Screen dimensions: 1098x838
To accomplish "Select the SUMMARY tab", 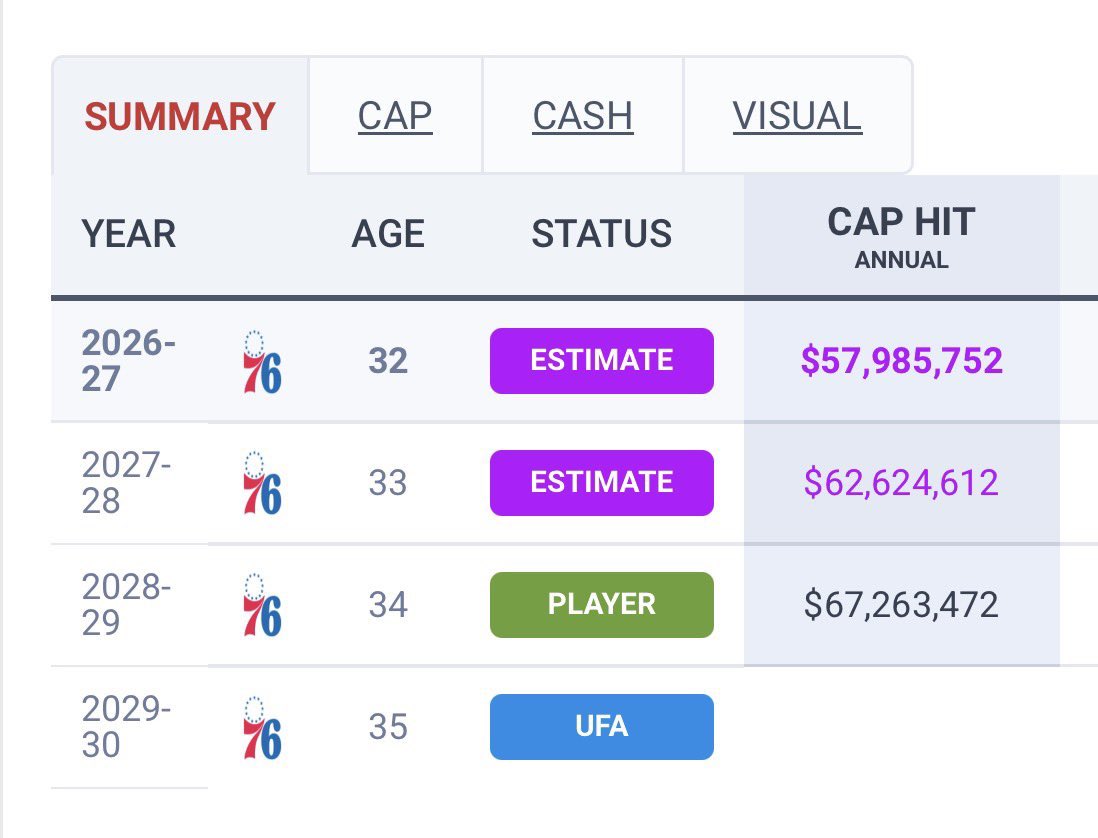I will tap(180, 116).
